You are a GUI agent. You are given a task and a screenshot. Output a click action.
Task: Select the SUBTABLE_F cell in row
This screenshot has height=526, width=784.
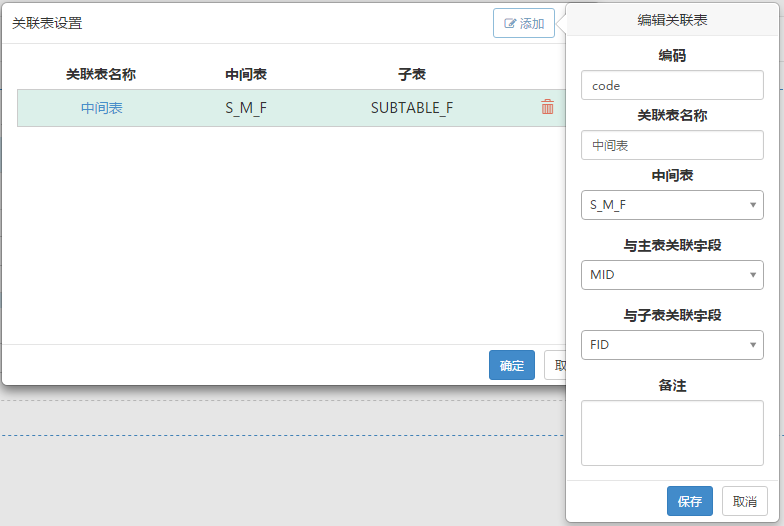point(412,108)
